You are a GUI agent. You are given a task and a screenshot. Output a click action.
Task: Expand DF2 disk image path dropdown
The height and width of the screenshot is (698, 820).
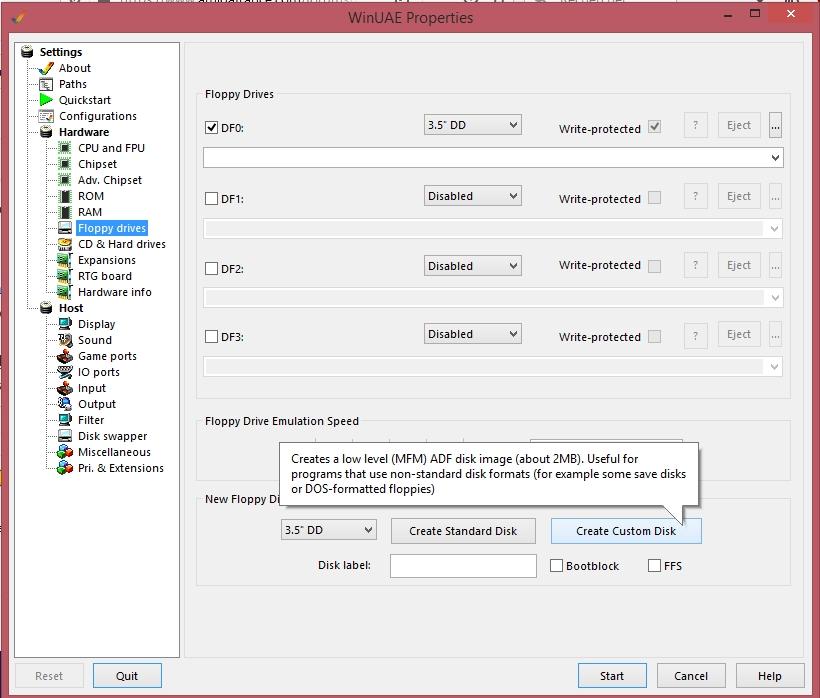[775, 298]
